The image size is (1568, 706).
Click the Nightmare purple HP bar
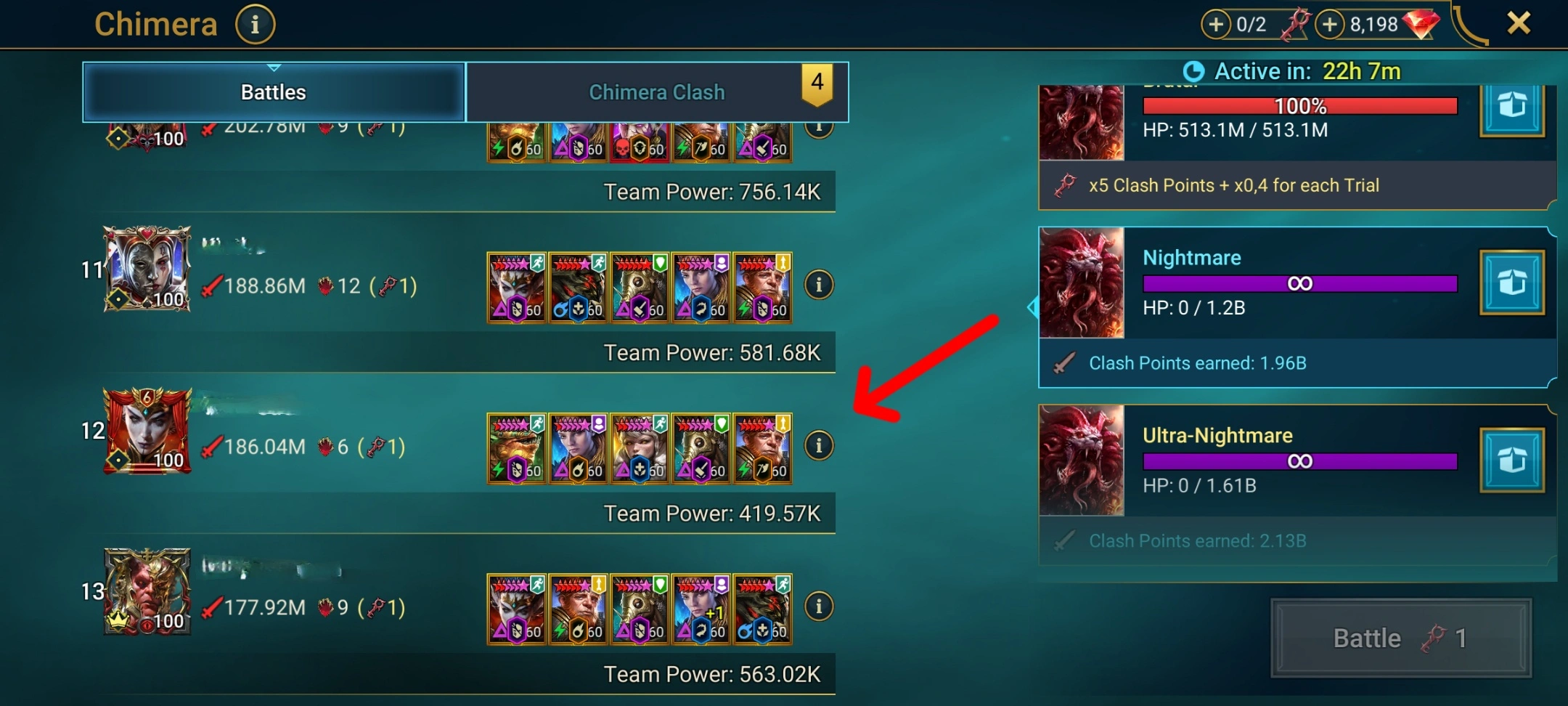[1300, 283]
